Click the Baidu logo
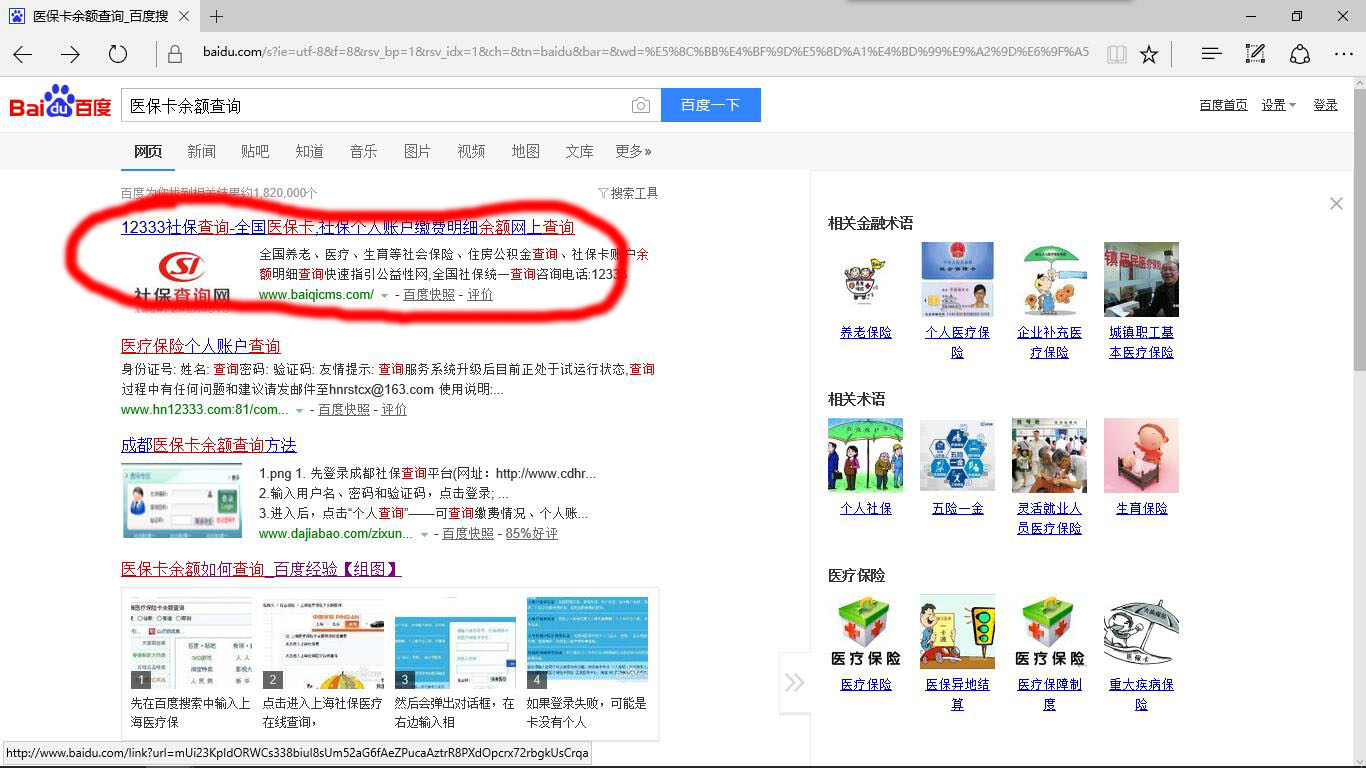This screenshot has height=768, width=1366. (61, 103)
